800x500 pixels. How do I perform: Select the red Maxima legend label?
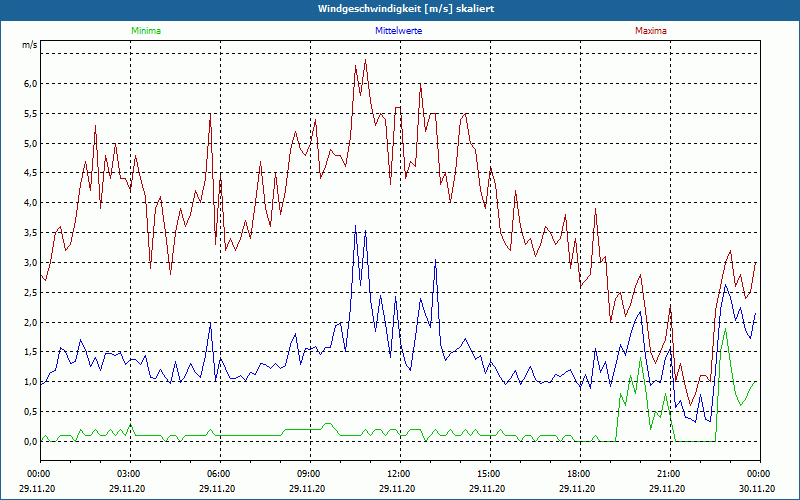[x=651, y=31]
